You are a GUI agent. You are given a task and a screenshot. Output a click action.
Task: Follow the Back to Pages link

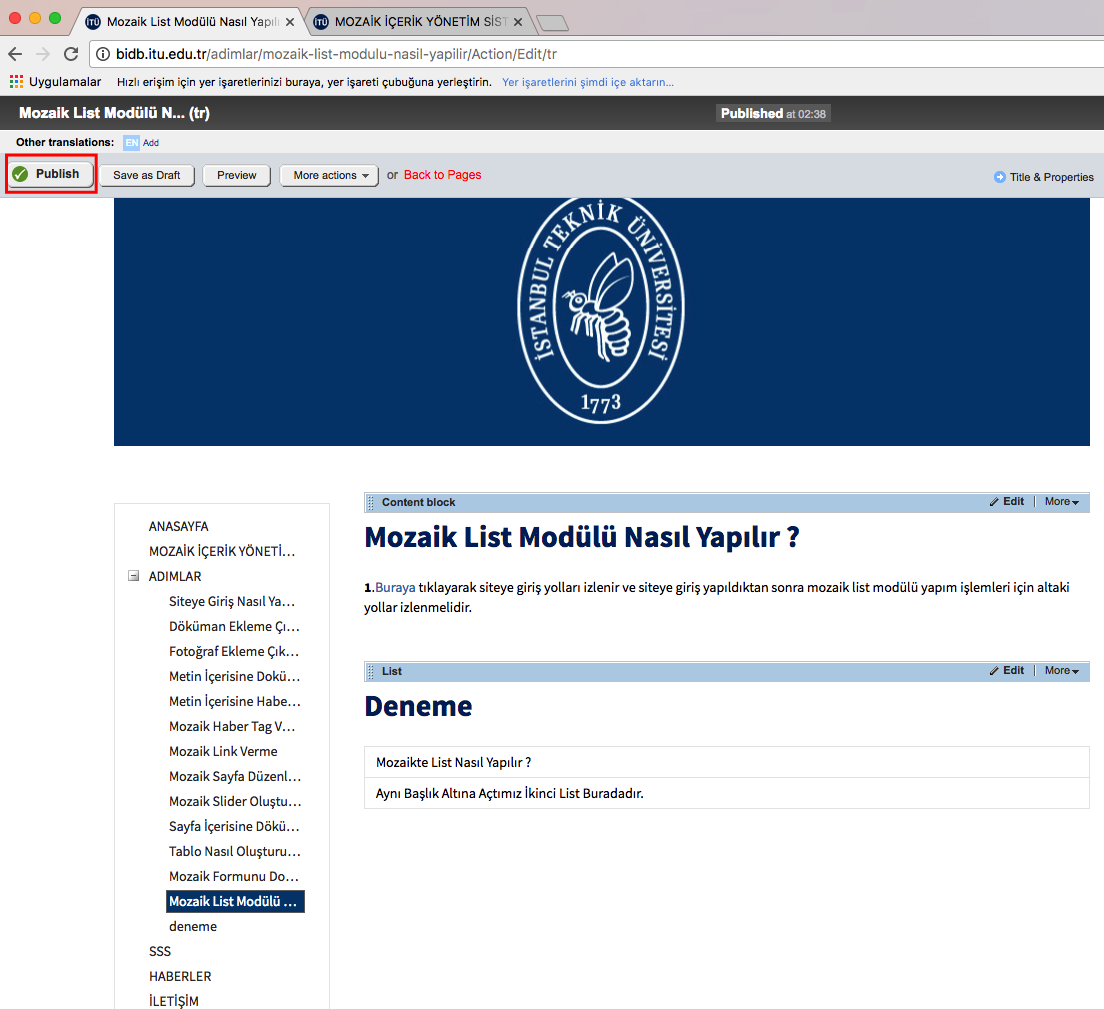442,175
